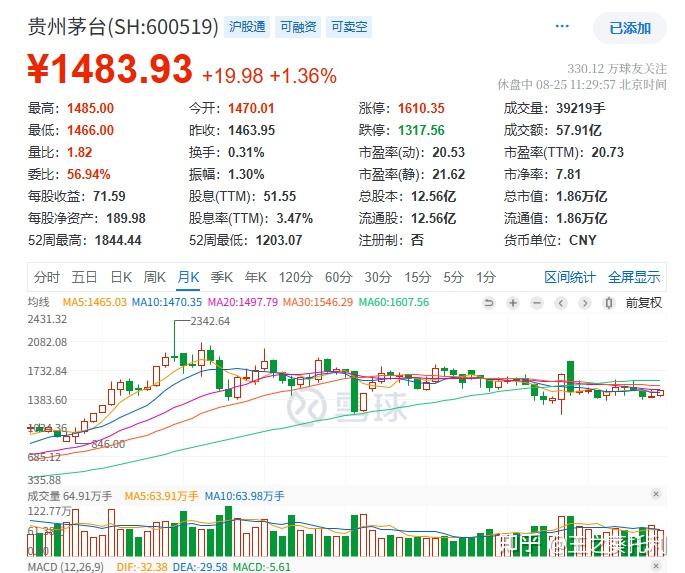Image resolution: width=685 pixels, height=573 pixels.
Task: Switch to the 分时 intraday tab
Action: pos(47,277)
